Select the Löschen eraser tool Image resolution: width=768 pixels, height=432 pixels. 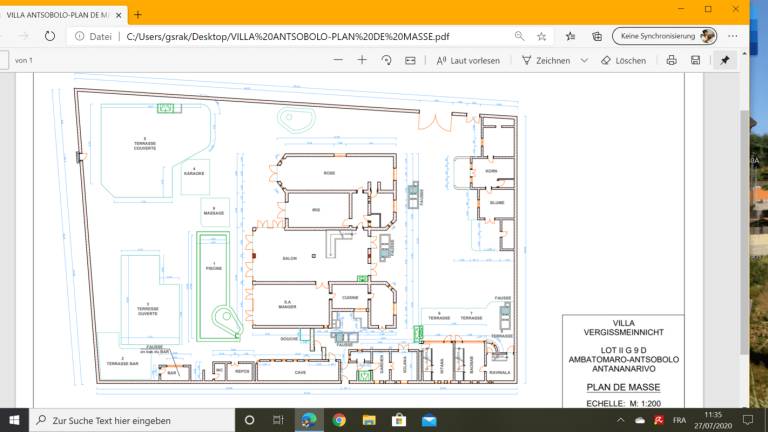pyautogui.click(x=623, y=60)
